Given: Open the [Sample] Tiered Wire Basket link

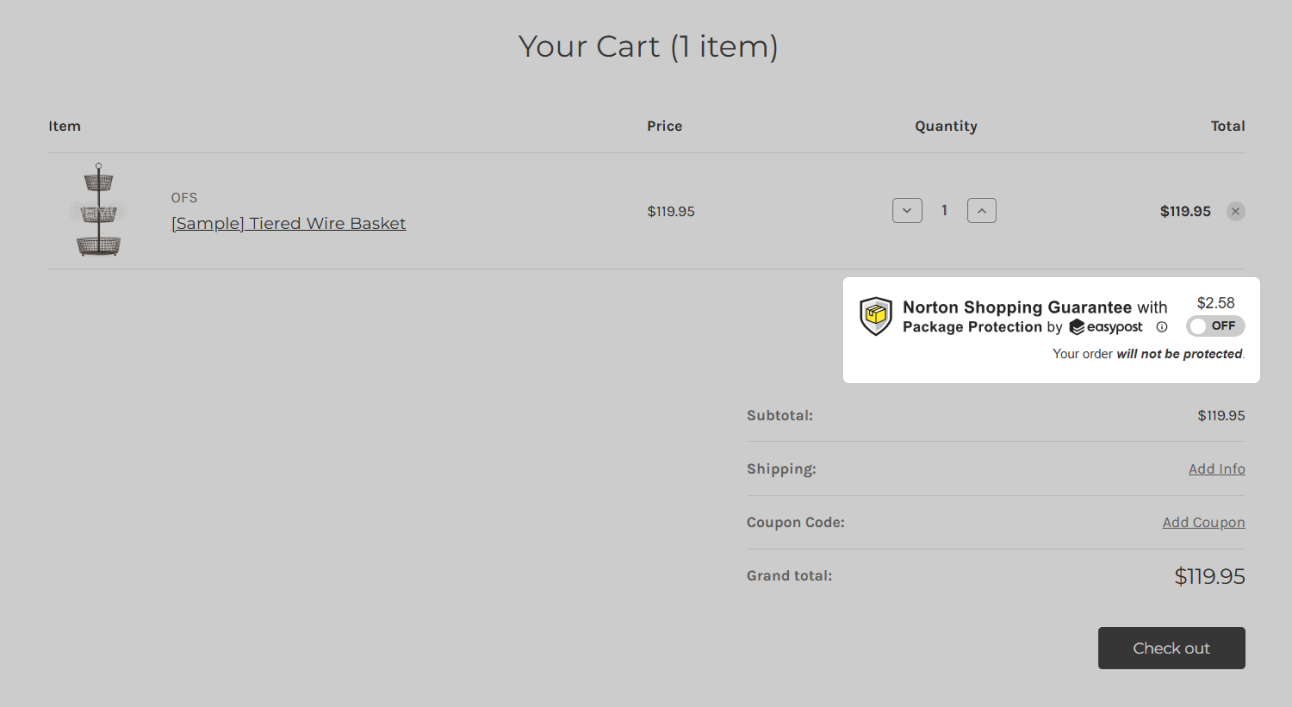Looking at the screenshot, I should 288,223.
